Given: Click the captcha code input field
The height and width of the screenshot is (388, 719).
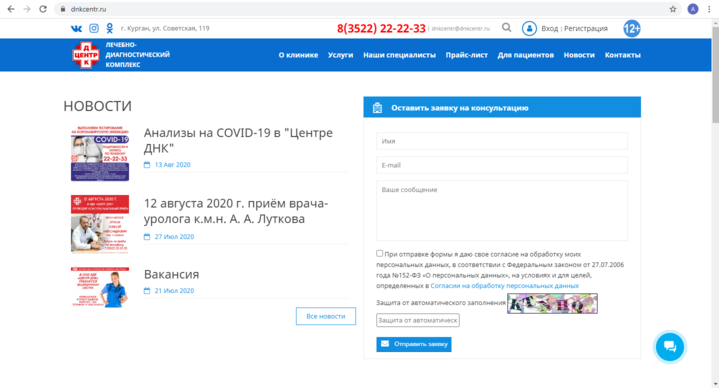Looking at the screenshot, I should [x=418, y=320].
